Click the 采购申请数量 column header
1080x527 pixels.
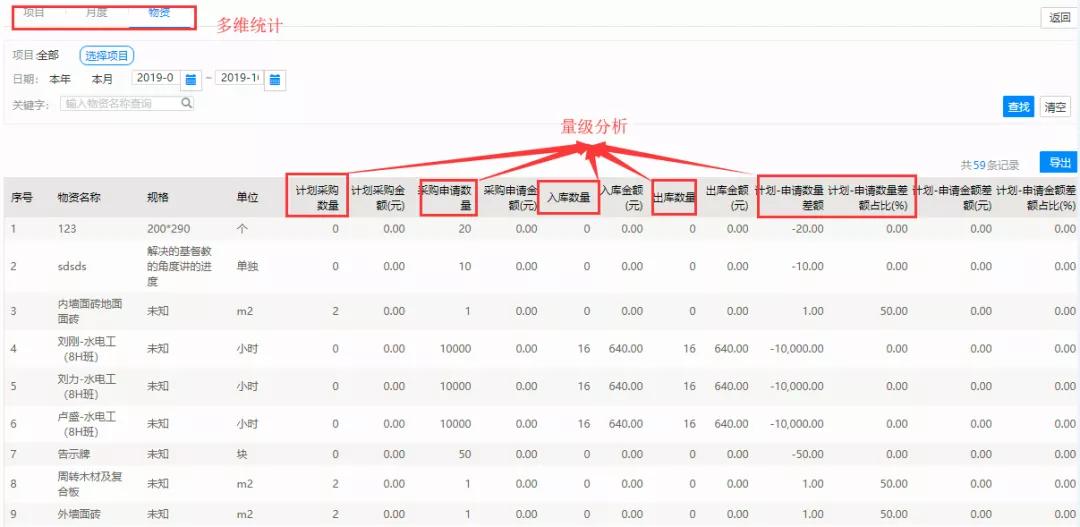(x=445, y=197)
